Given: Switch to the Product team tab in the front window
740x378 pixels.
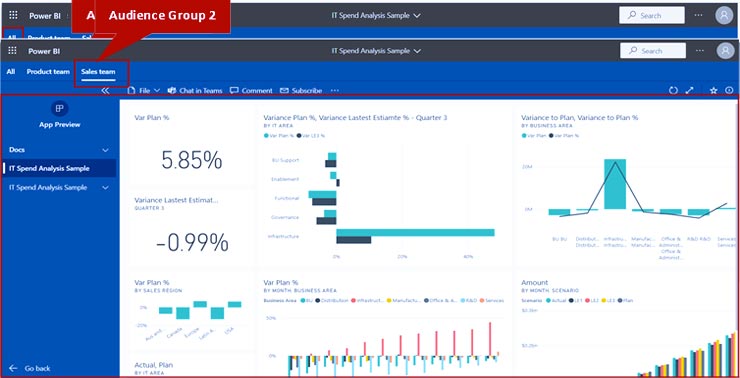Looking at the screenshot, I should click(x=48, y=72).
